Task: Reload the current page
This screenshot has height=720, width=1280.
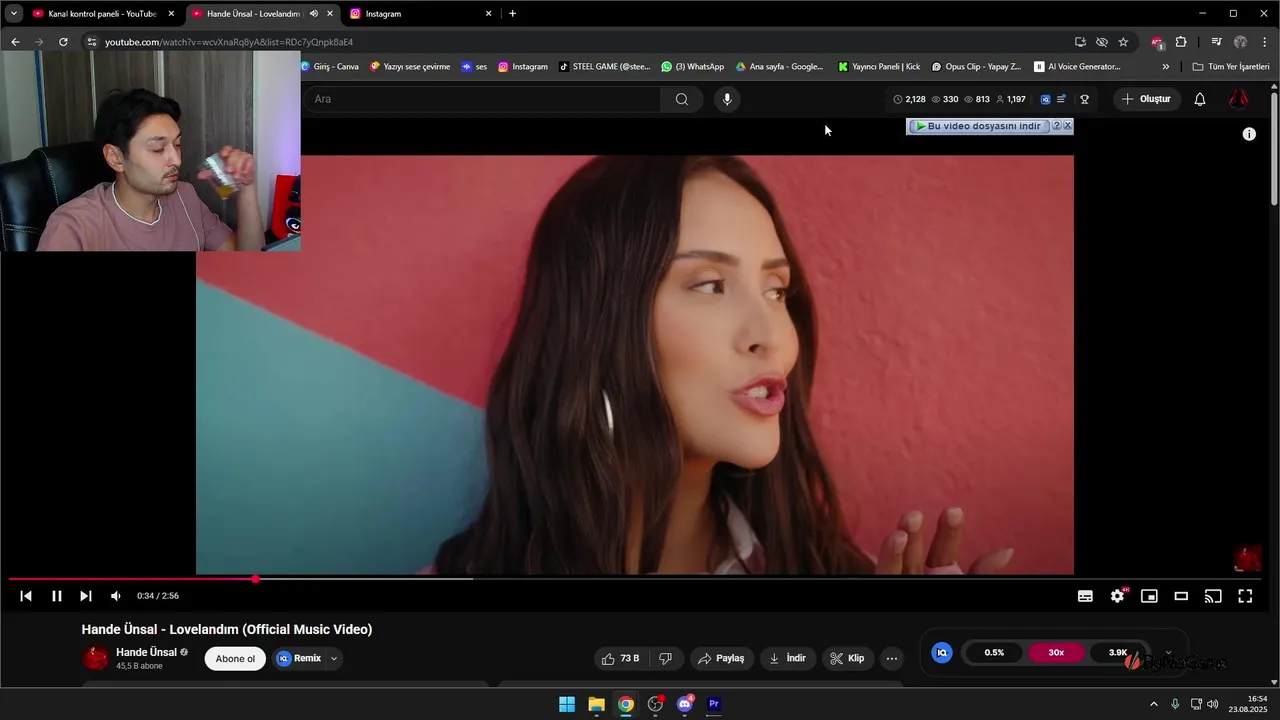Action: [x=63, y=42]
